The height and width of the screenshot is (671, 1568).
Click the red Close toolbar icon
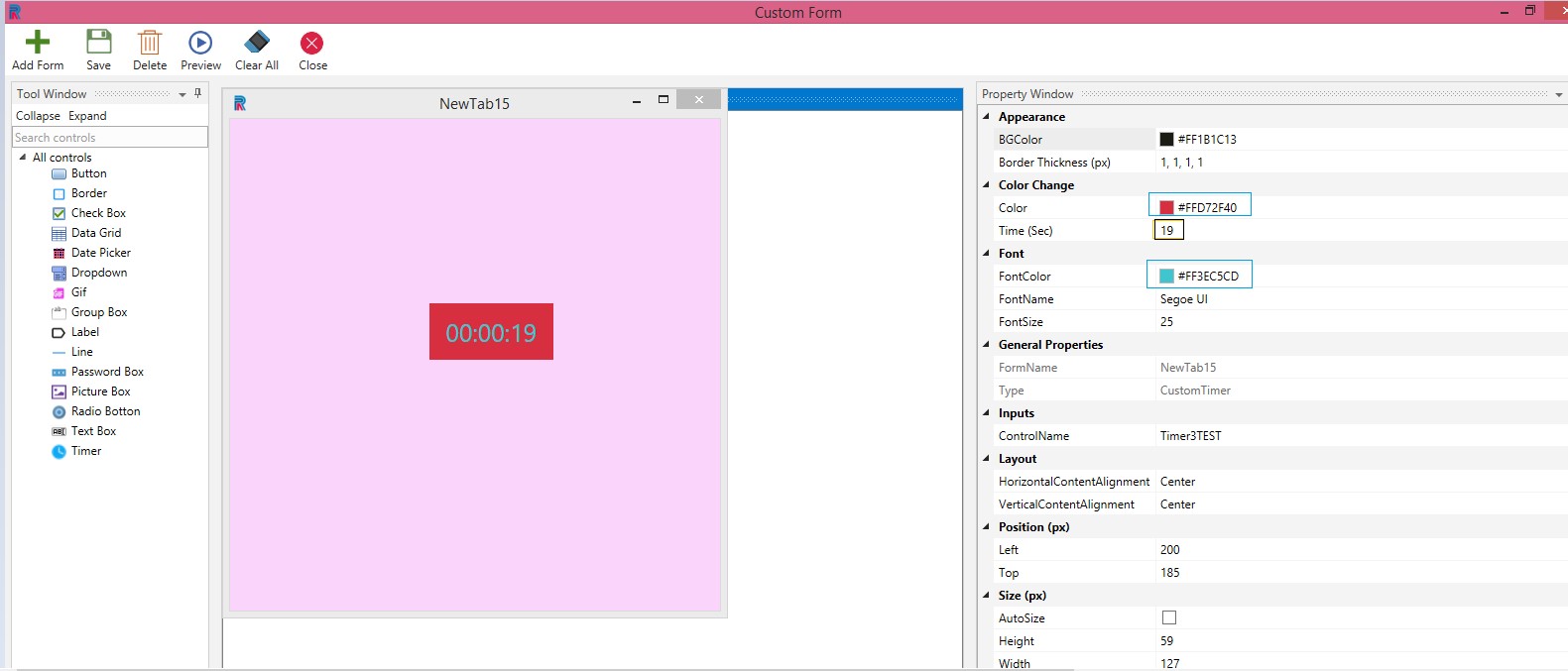click(312, 43)
